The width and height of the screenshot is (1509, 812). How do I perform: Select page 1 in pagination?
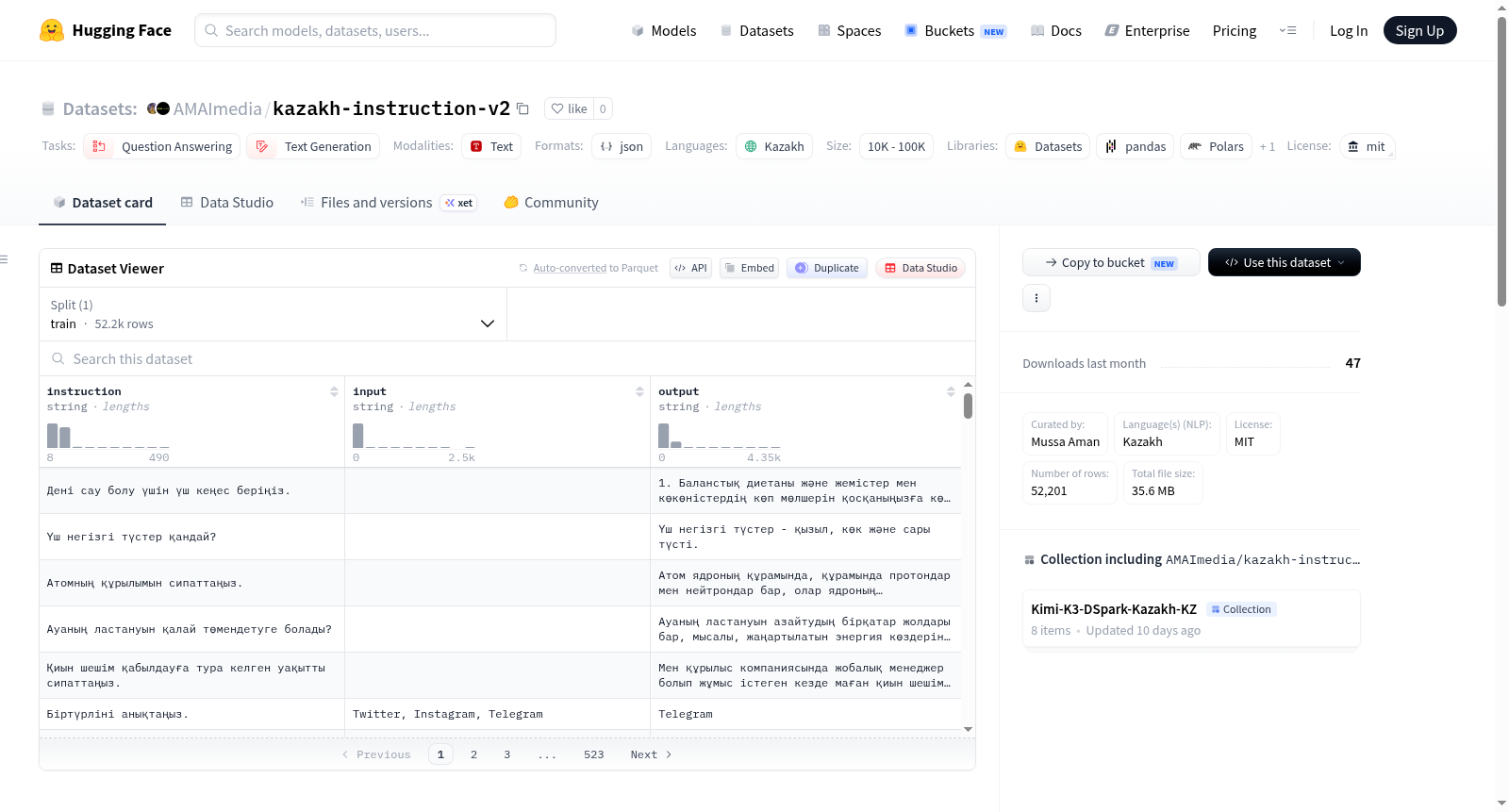[x=440, y=754]
